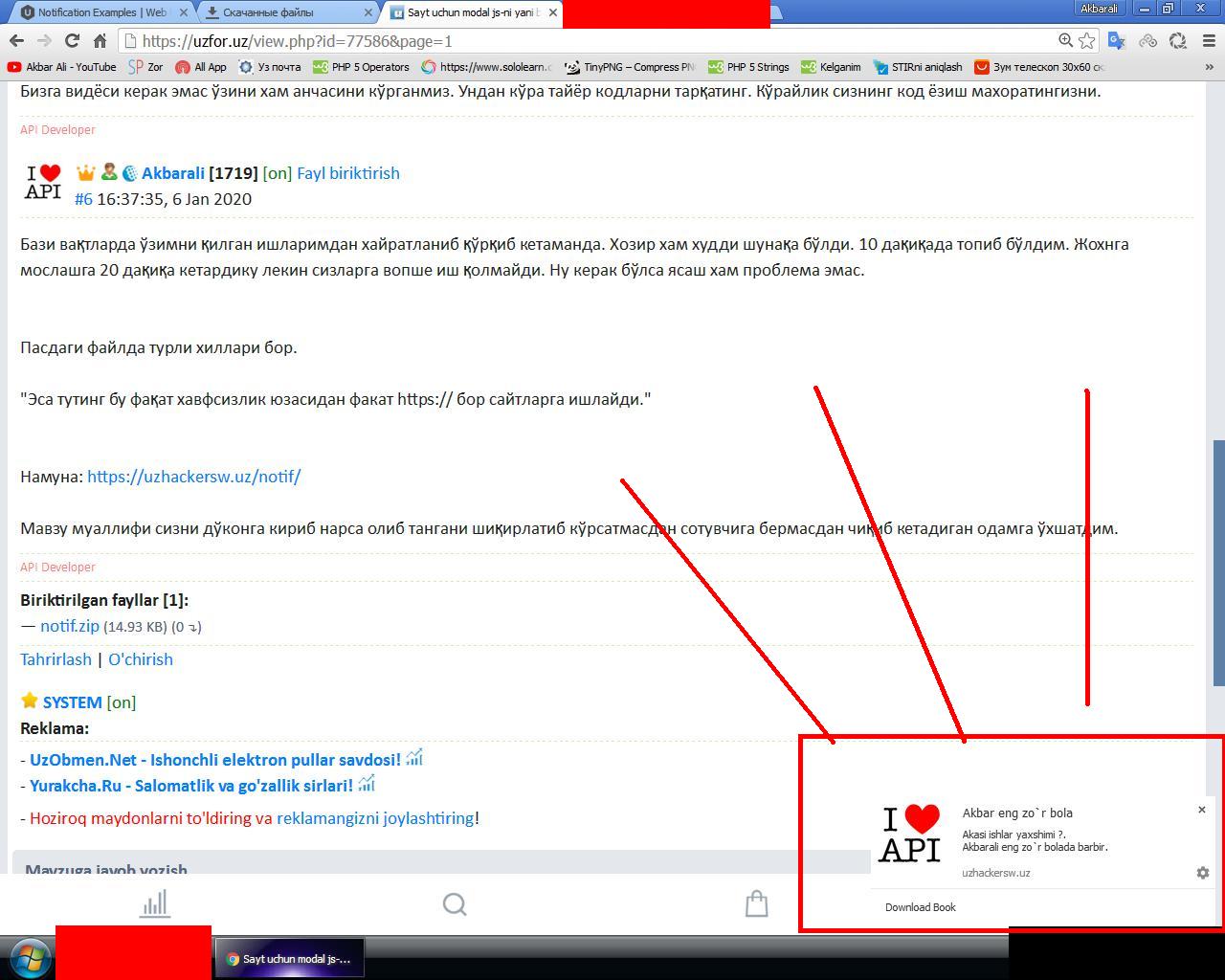This screenshot has height=980, width=1225.
Task: Click Download Book in the notification
Action: pos(920,907)
